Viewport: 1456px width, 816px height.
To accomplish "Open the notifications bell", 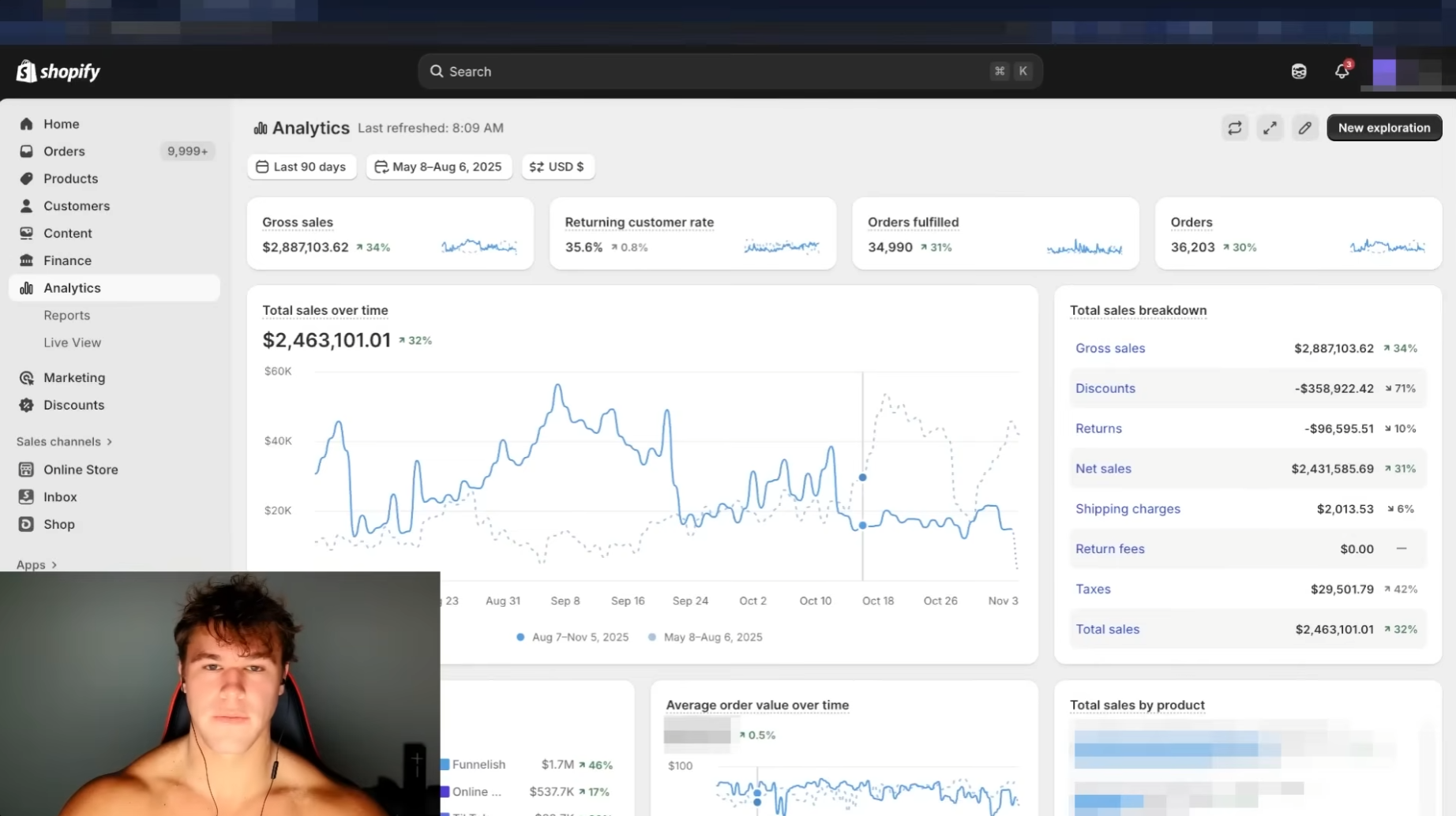I will coord(1342,71).
